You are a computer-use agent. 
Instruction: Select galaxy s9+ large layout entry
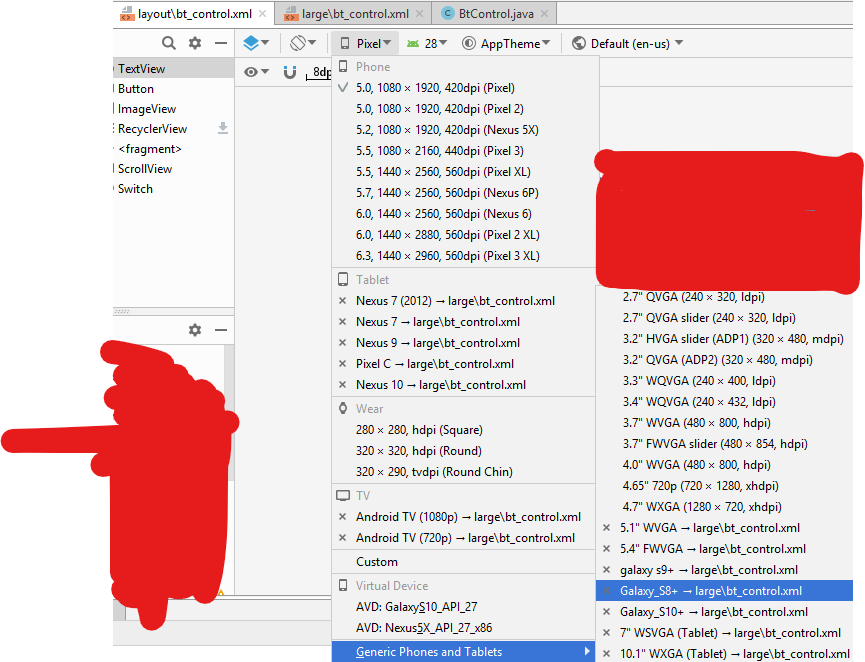pyautogui.click(x=725, y=570)
